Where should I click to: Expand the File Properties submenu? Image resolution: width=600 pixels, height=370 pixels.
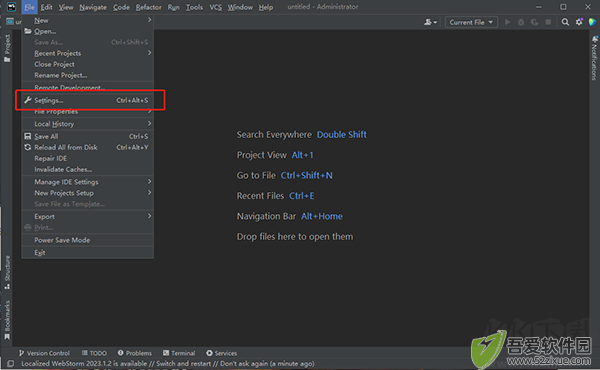[x=88, y=112]
